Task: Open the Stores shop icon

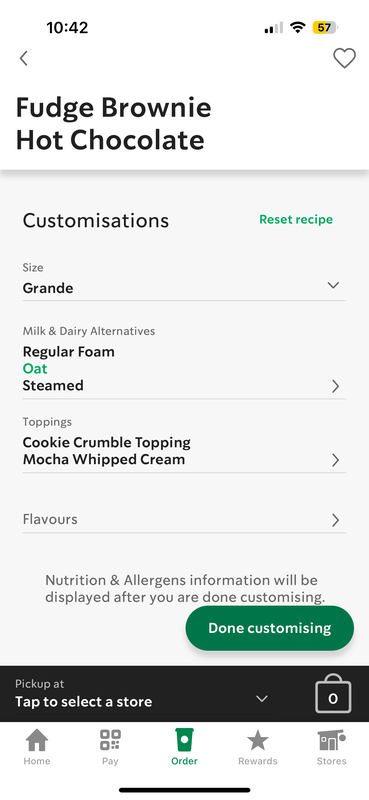Action: pyautogui.click(x=331, y=740)
